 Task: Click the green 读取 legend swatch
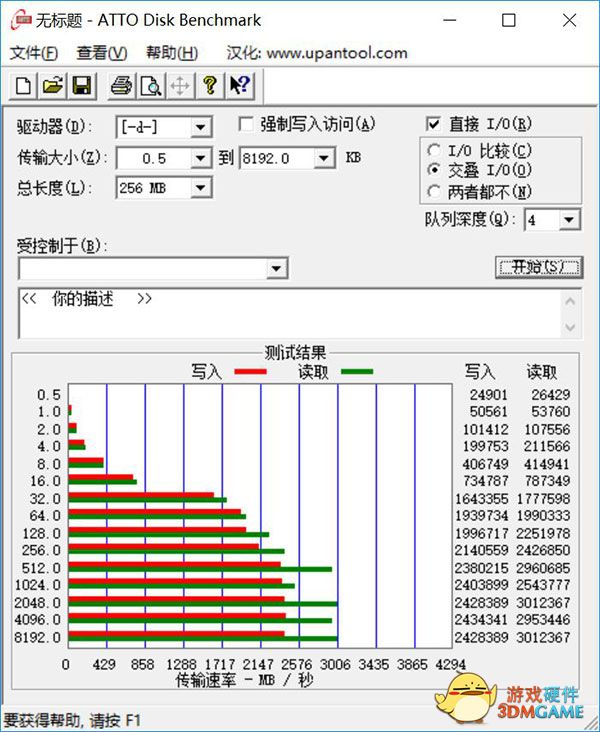[357, 372]
